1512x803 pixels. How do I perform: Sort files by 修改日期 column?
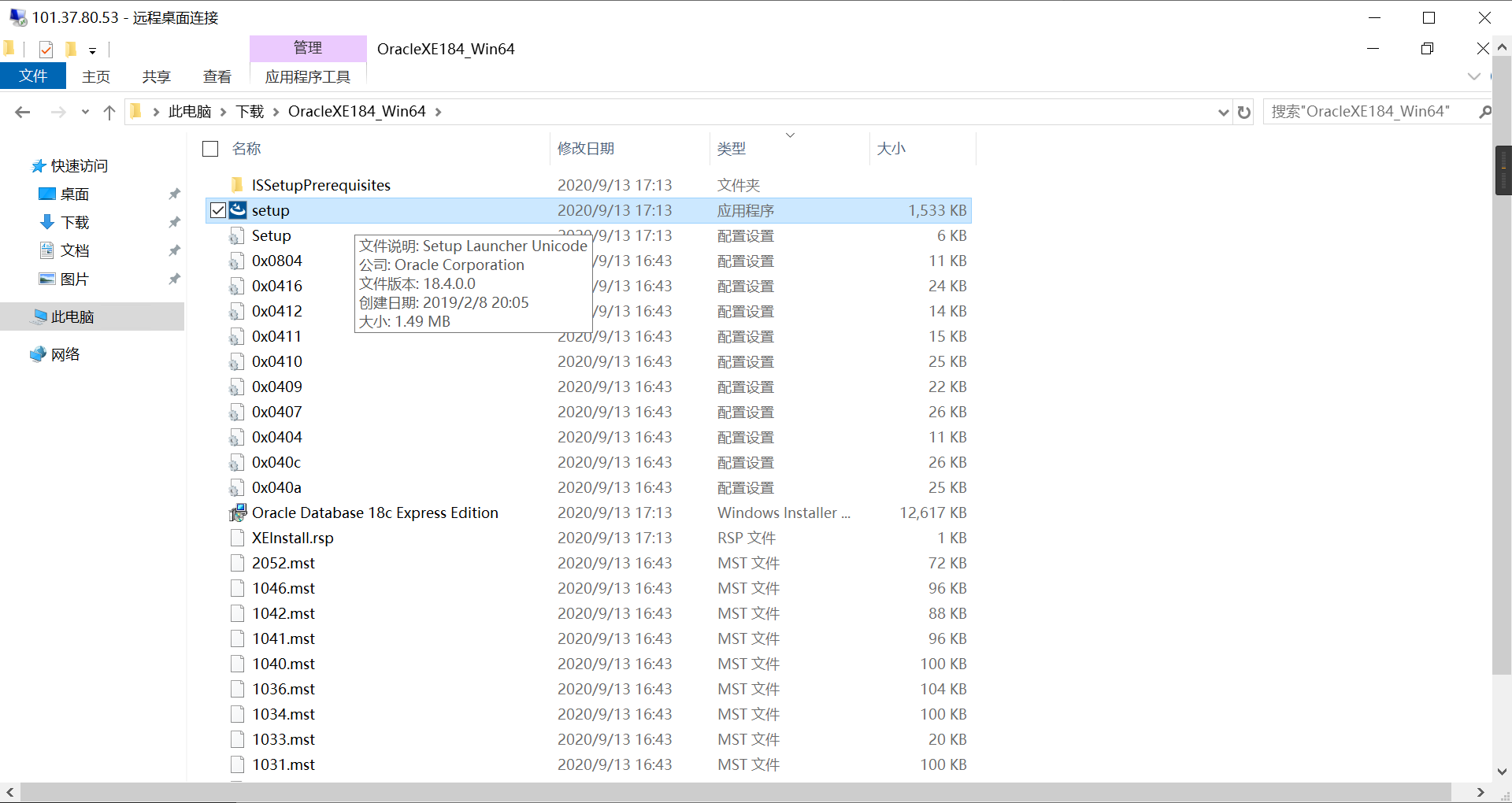pos(586,149)
